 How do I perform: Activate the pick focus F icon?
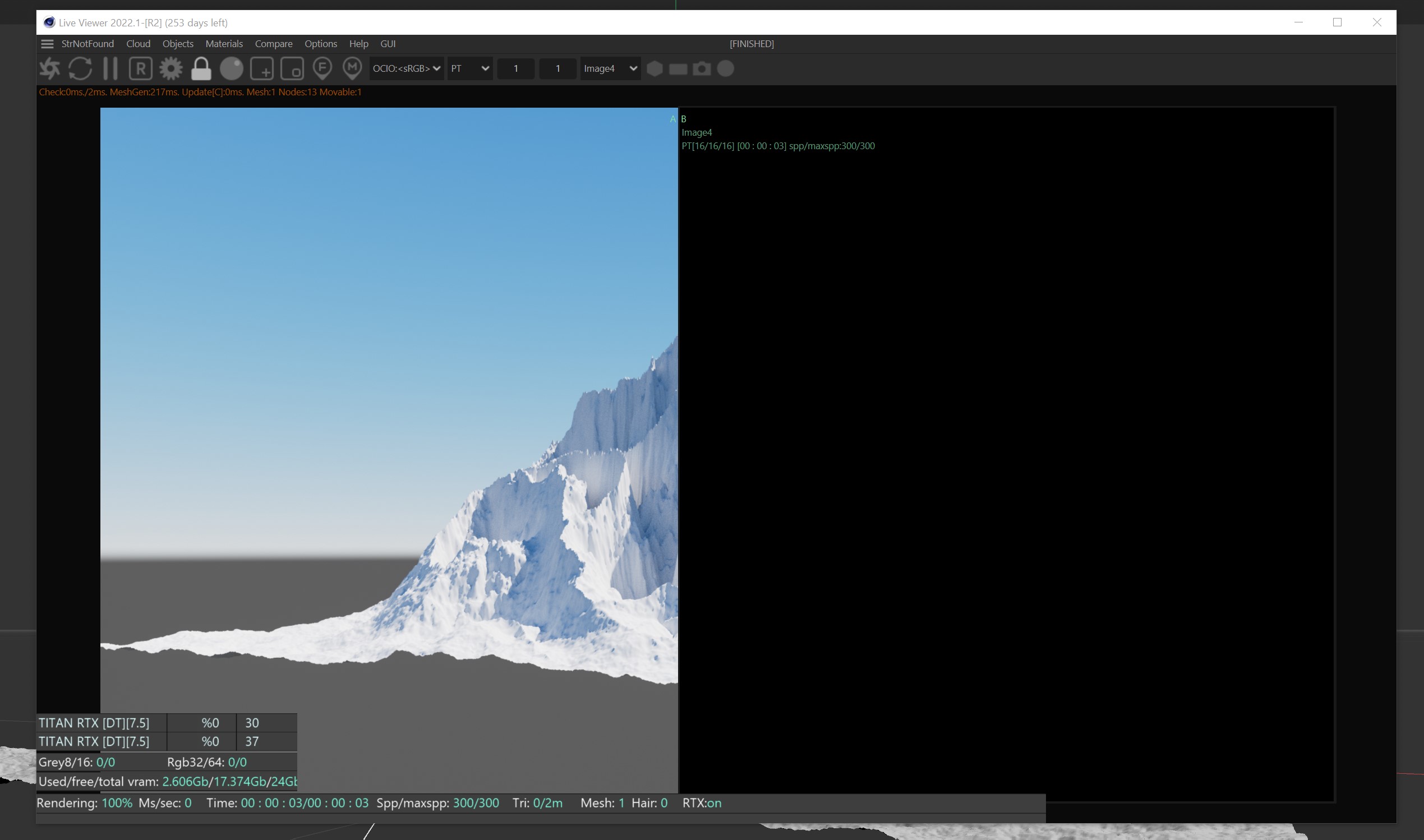pyautogui.click(x=322, y=68)
